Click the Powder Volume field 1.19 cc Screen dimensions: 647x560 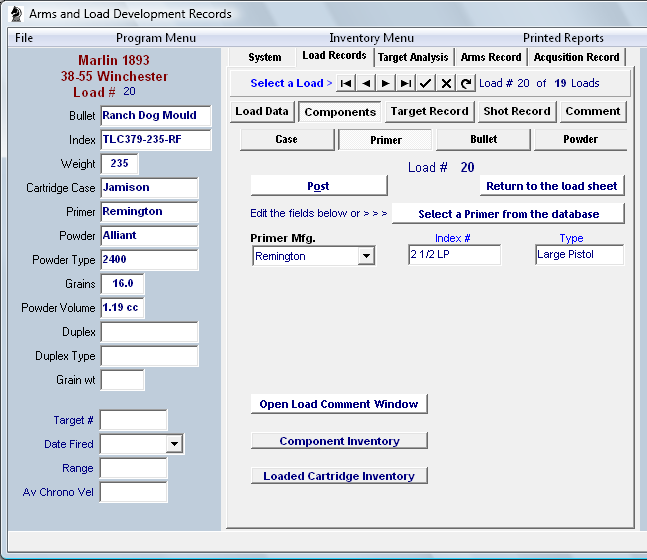pos(123,307)
